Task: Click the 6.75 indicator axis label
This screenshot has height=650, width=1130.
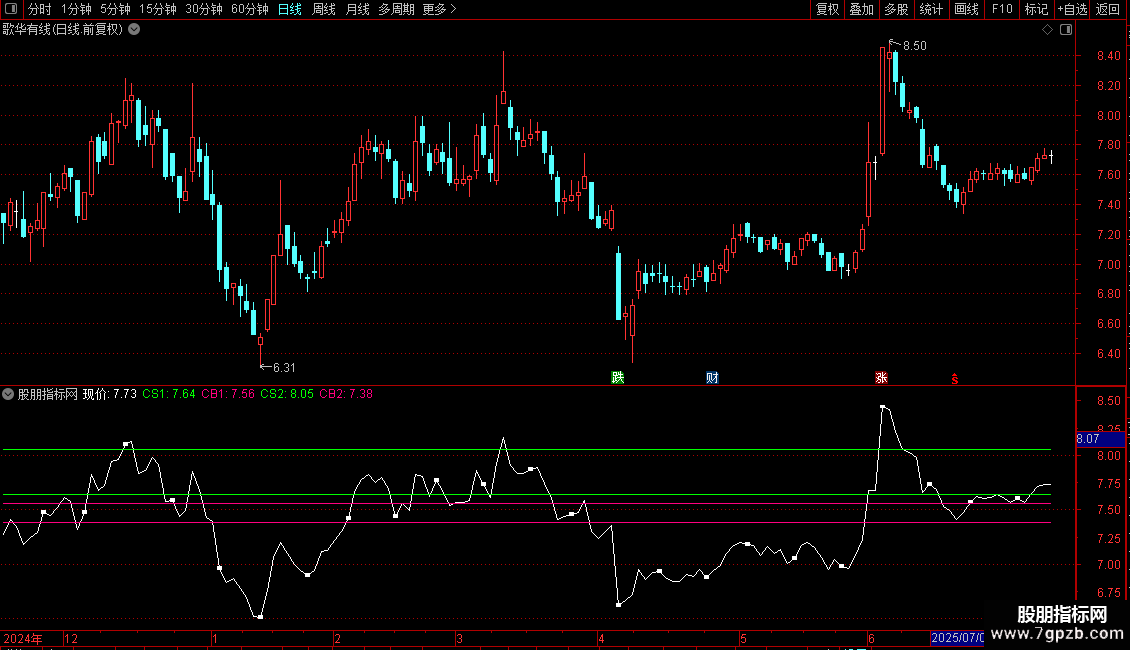Action: (x=1108, y=593)
